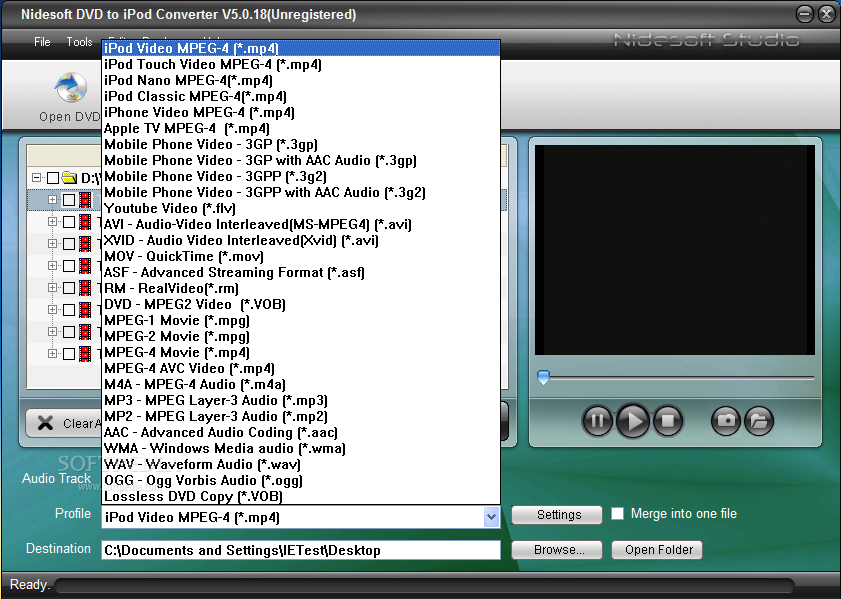Pick Youtube Video (*.flv) profile
The height and width of the screenshot is (599, 841).
tap(301, 209)
